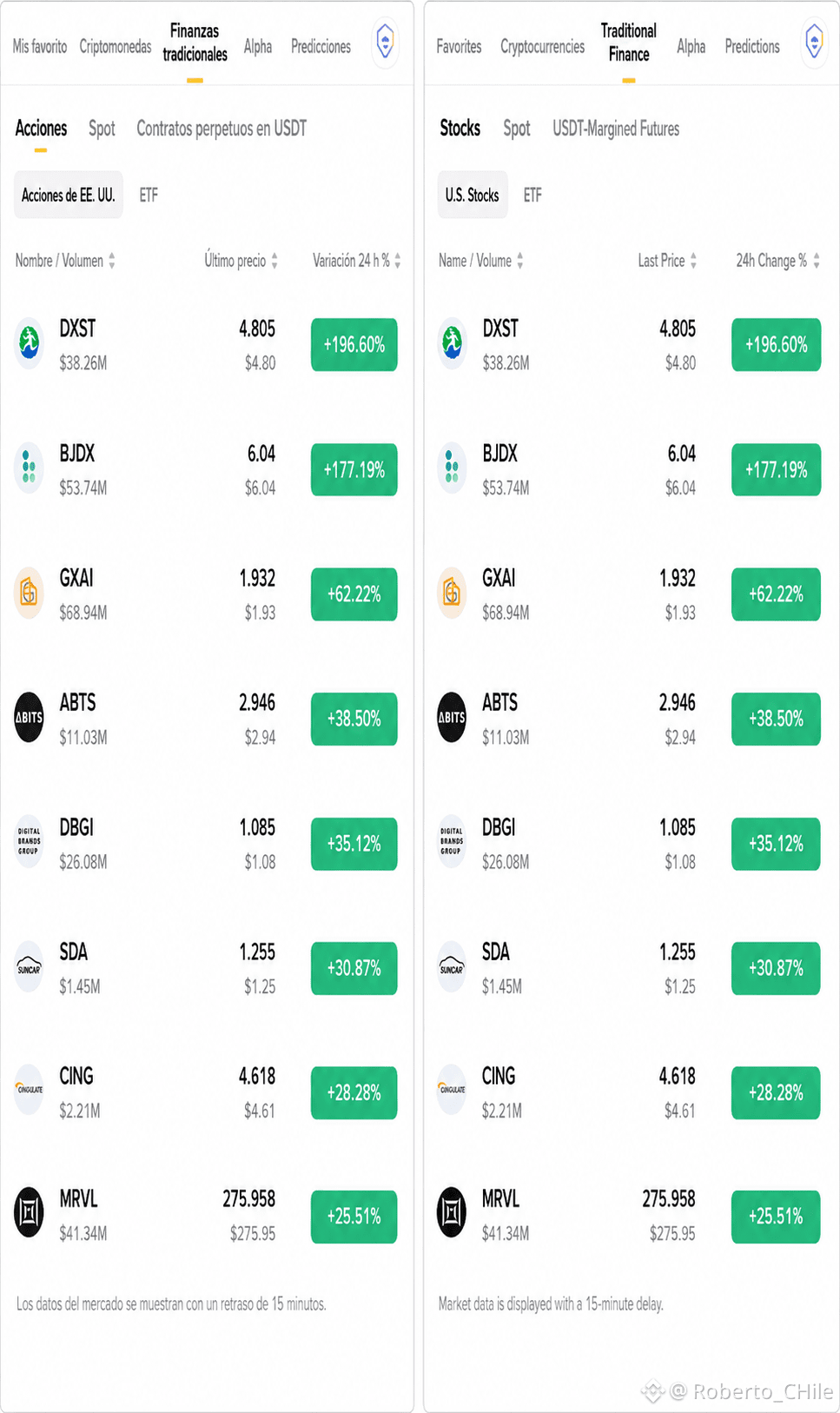Click the Cingulate logo in the English list
840x1413 pixels.
[x=452, y=1090]
